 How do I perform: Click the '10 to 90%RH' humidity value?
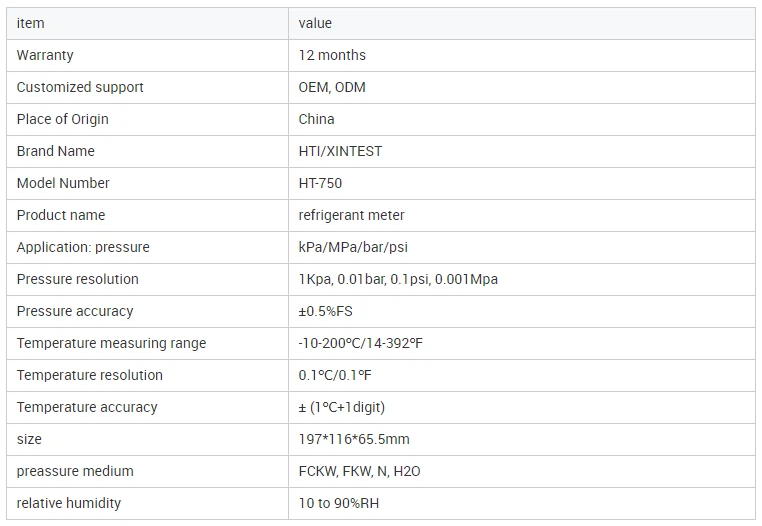pos(339,503)
